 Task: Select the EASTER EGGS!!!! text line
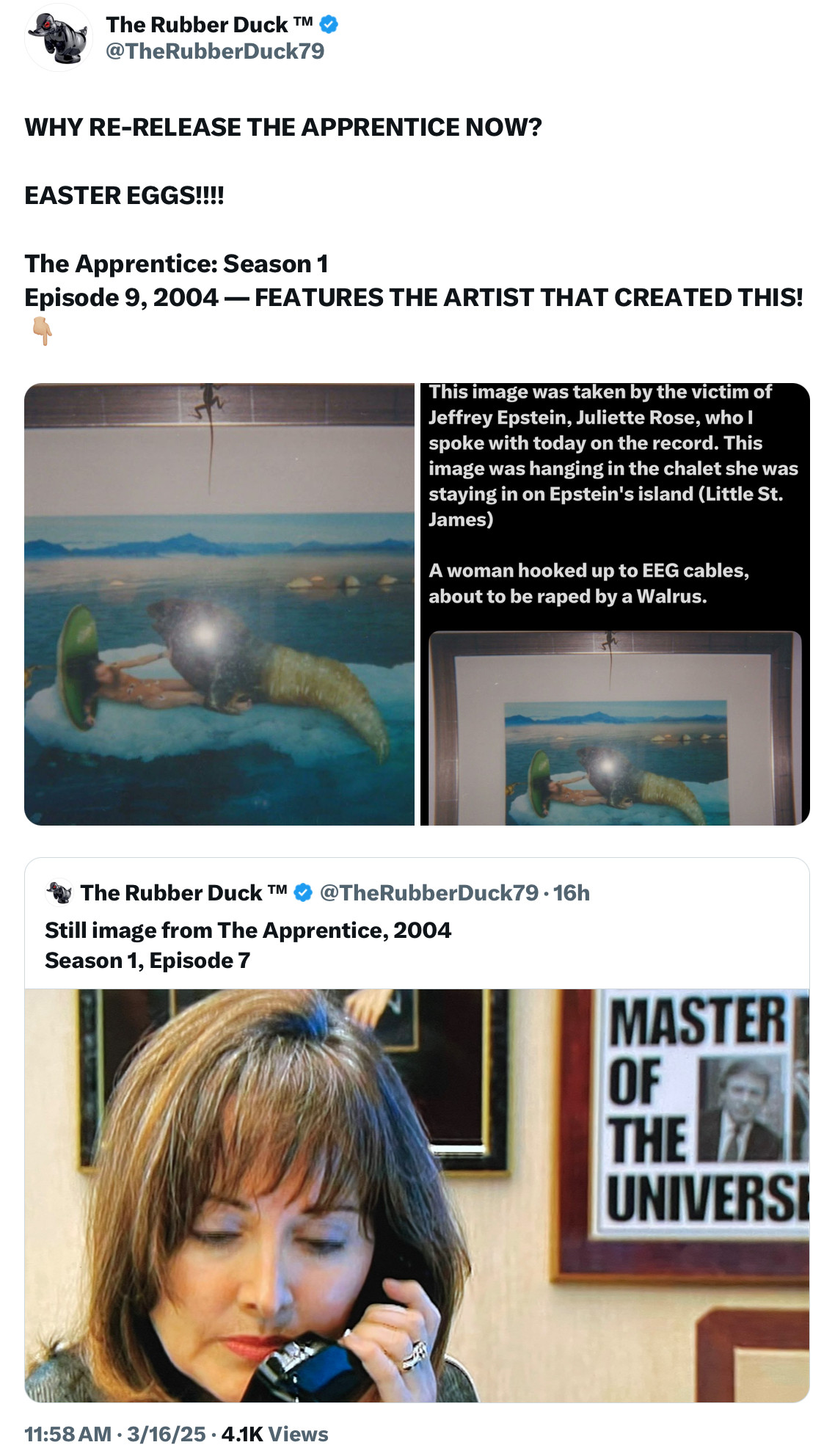124,196
